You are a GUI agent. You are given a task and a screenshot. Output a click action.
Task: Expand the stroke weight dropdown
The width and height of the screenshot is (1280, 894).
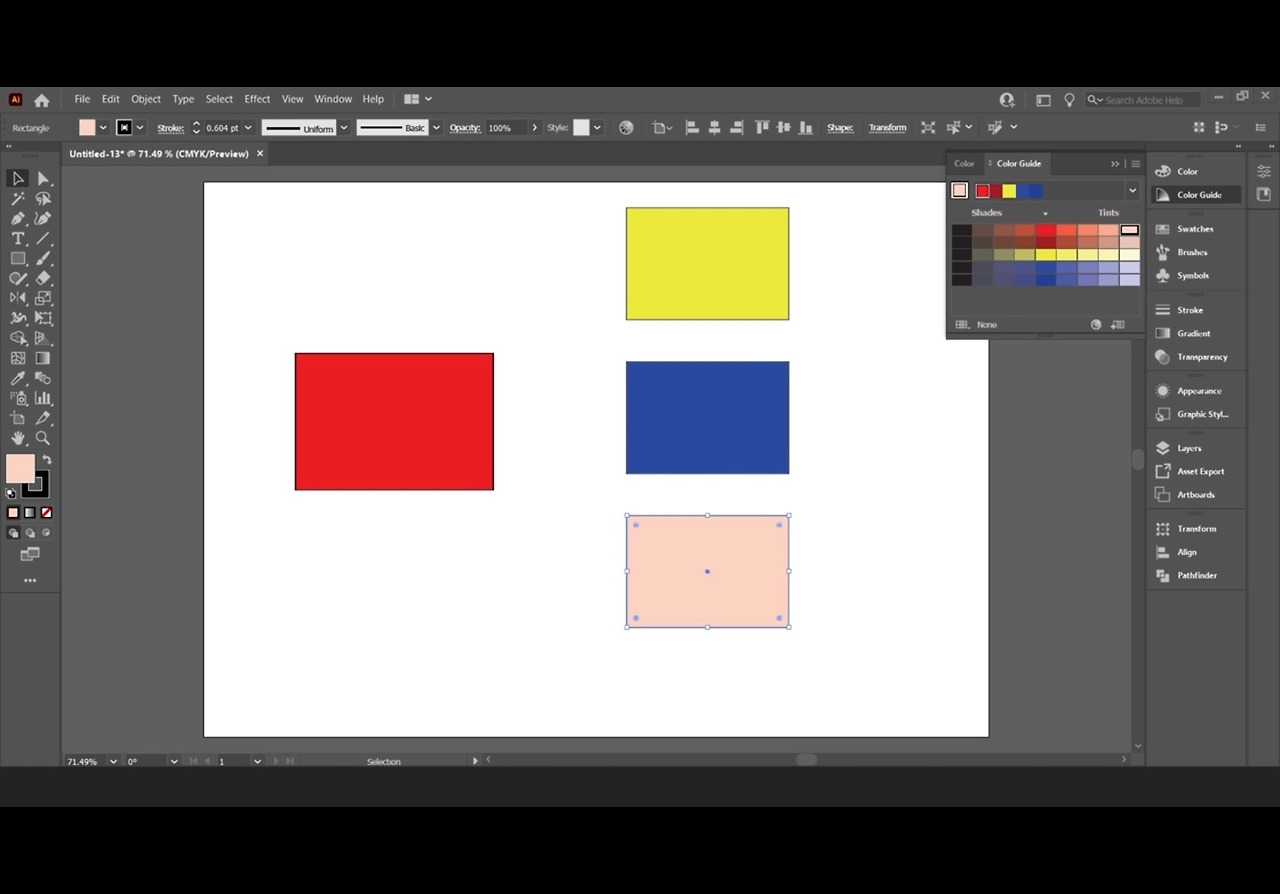tap(248, 128)
